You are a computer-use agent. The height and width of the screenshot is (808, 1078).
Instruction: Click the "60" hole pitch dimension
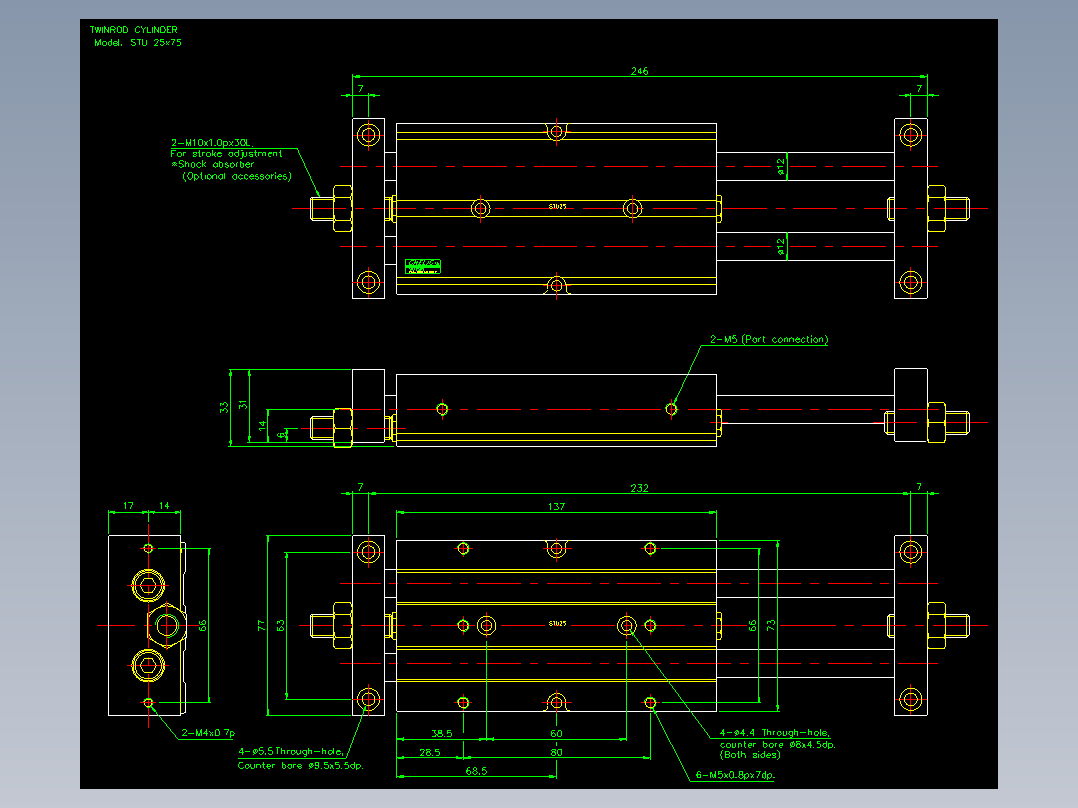click(x=556, y=734)
